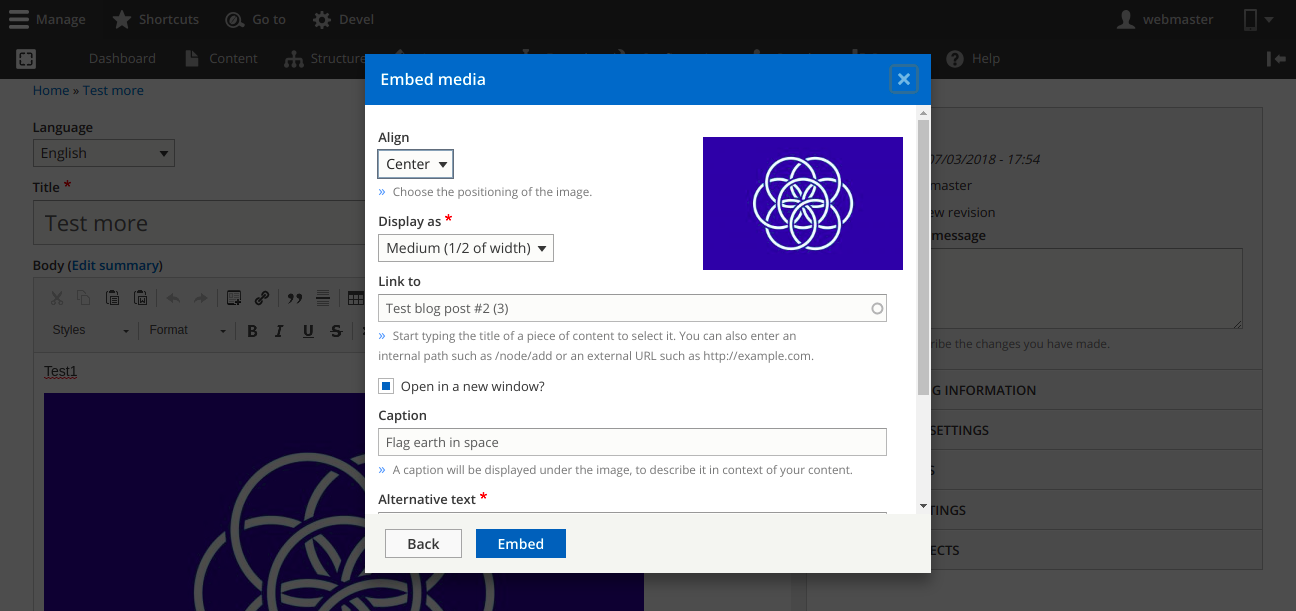This screenshot has height=611, width=1296.
Task: Open the Content menu item
Action: (222, 59)
